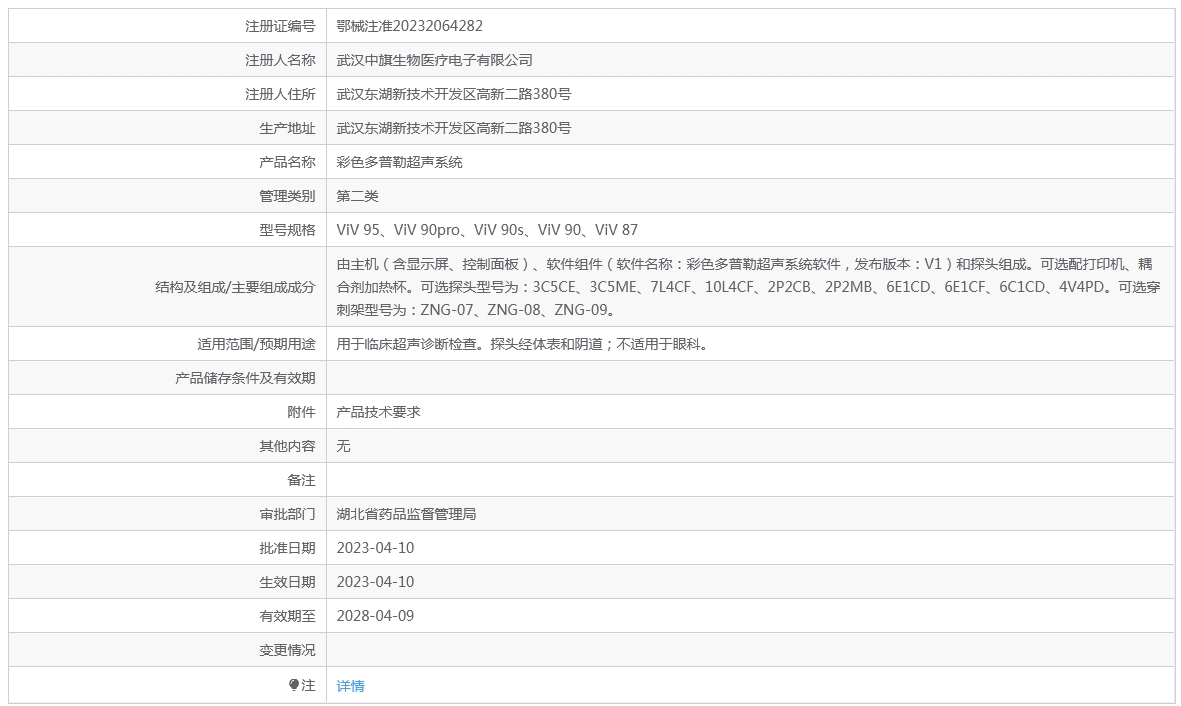Click the 备注 label
The image size is (1181, 706).
301,480
